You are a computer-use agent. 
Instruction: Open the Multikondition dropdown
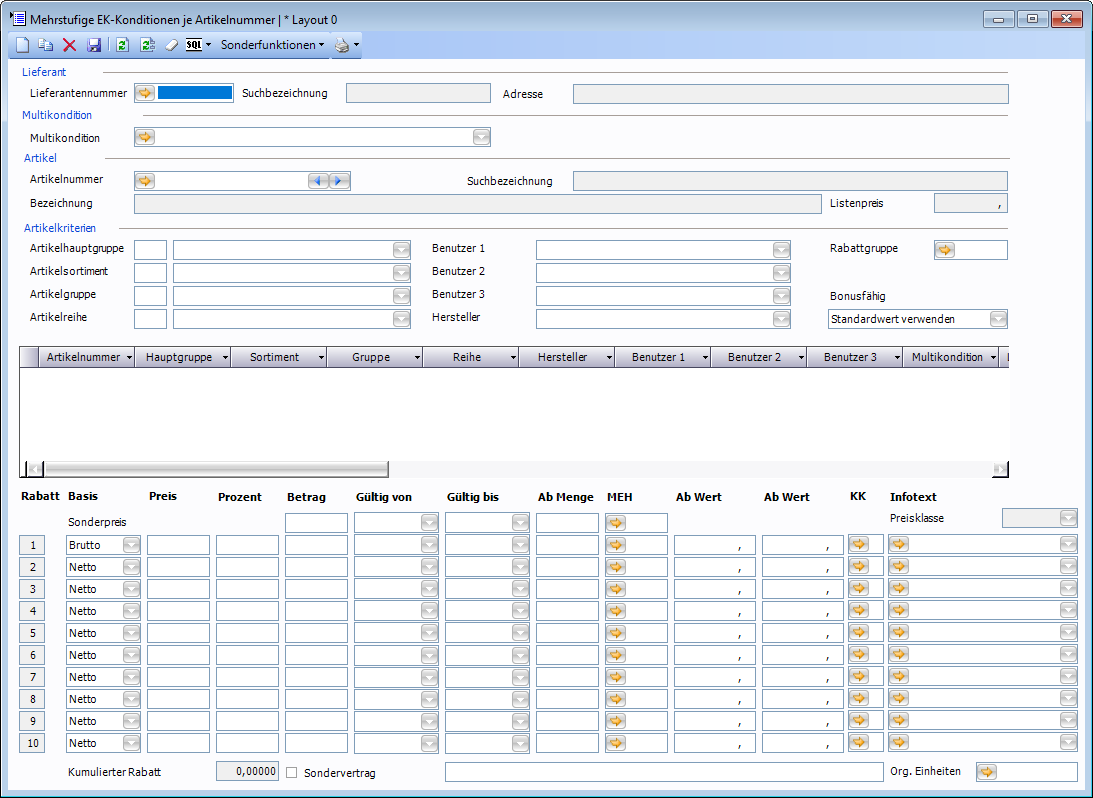481,137
